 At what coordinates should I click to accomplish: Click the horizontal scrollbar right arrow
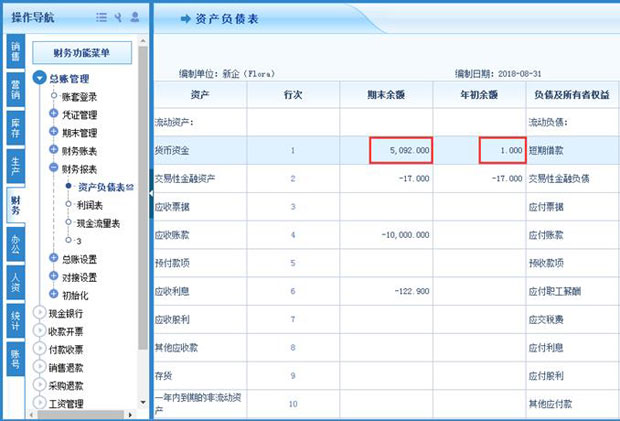pos(130,415)
